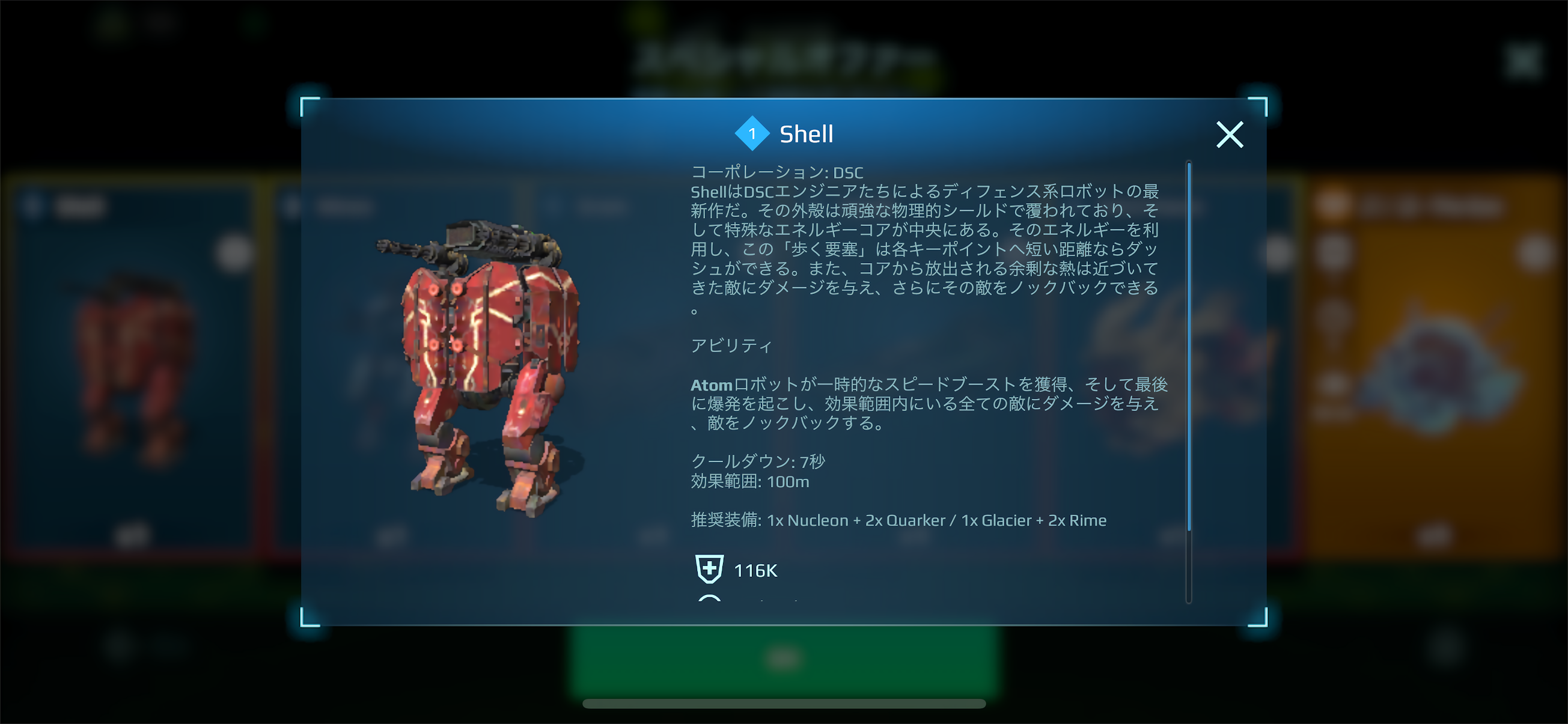
Task: Tap the 116K durability value
Action: (755, 571)
